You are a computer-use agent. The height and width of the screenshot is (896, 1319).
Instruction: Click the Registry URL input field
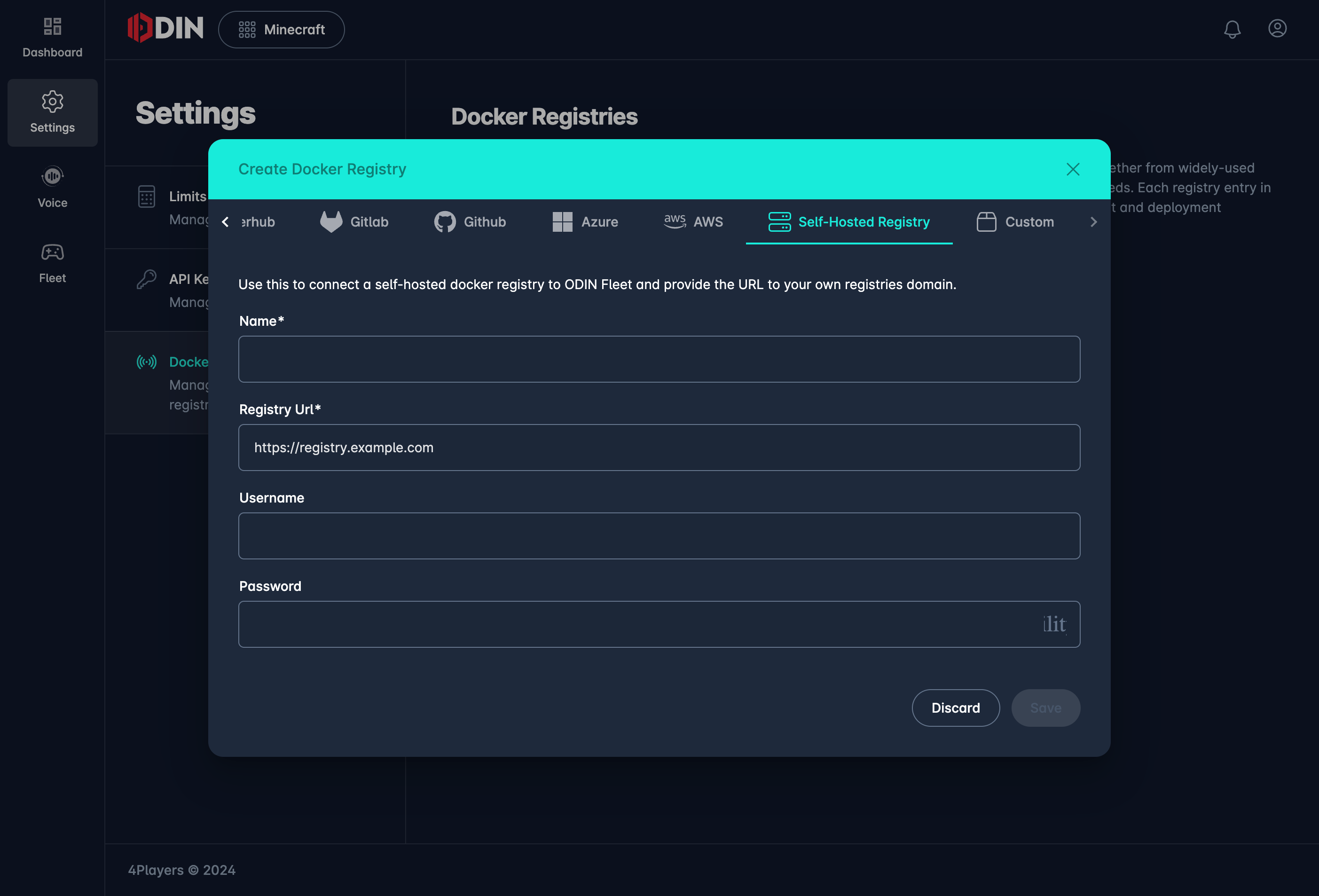click(x=660, y=447)
